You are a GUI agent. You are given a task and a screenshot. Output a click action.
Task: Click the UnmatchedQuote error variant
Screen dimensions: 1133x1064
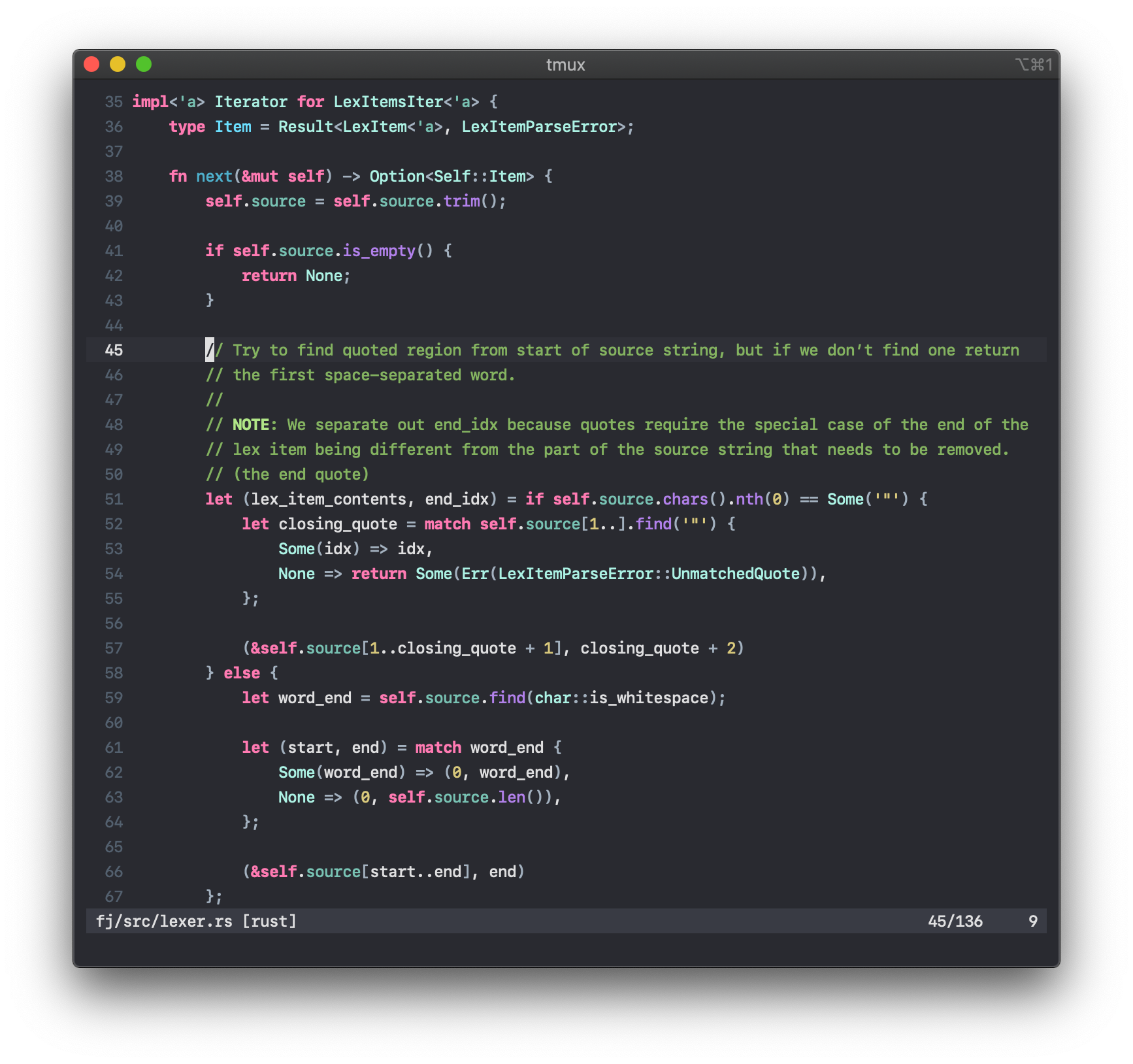pos(735,574)
